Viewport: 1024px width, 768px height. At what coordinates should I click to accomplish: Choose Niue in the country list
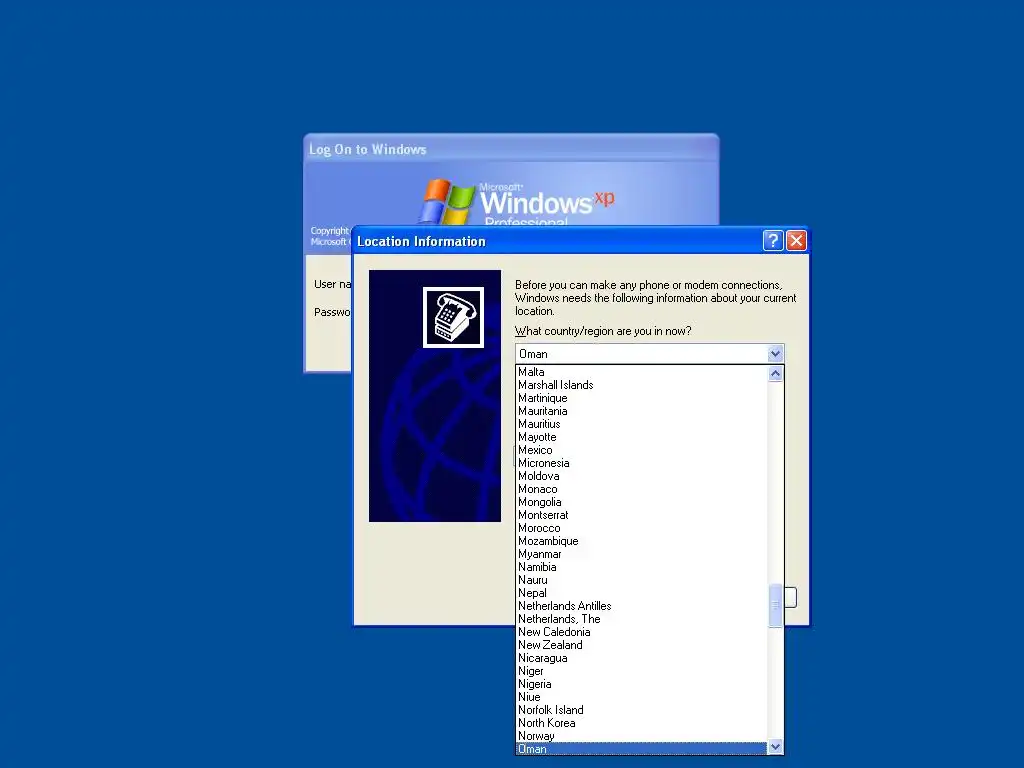641,697
